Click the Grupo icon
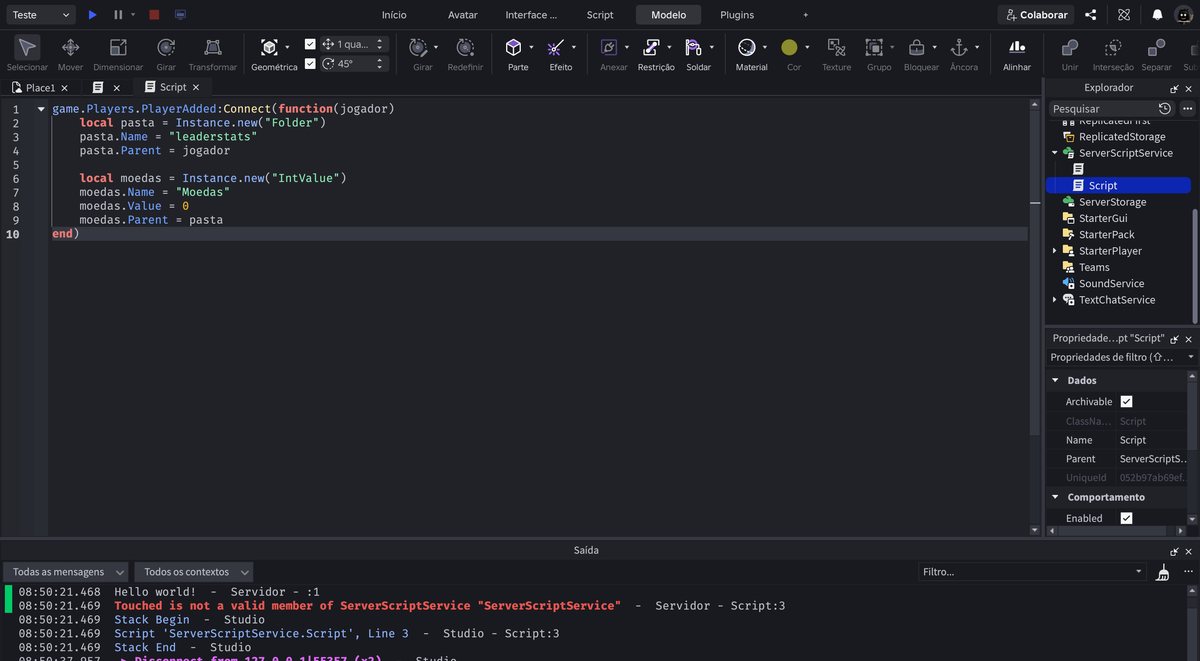 pos(875,47)
